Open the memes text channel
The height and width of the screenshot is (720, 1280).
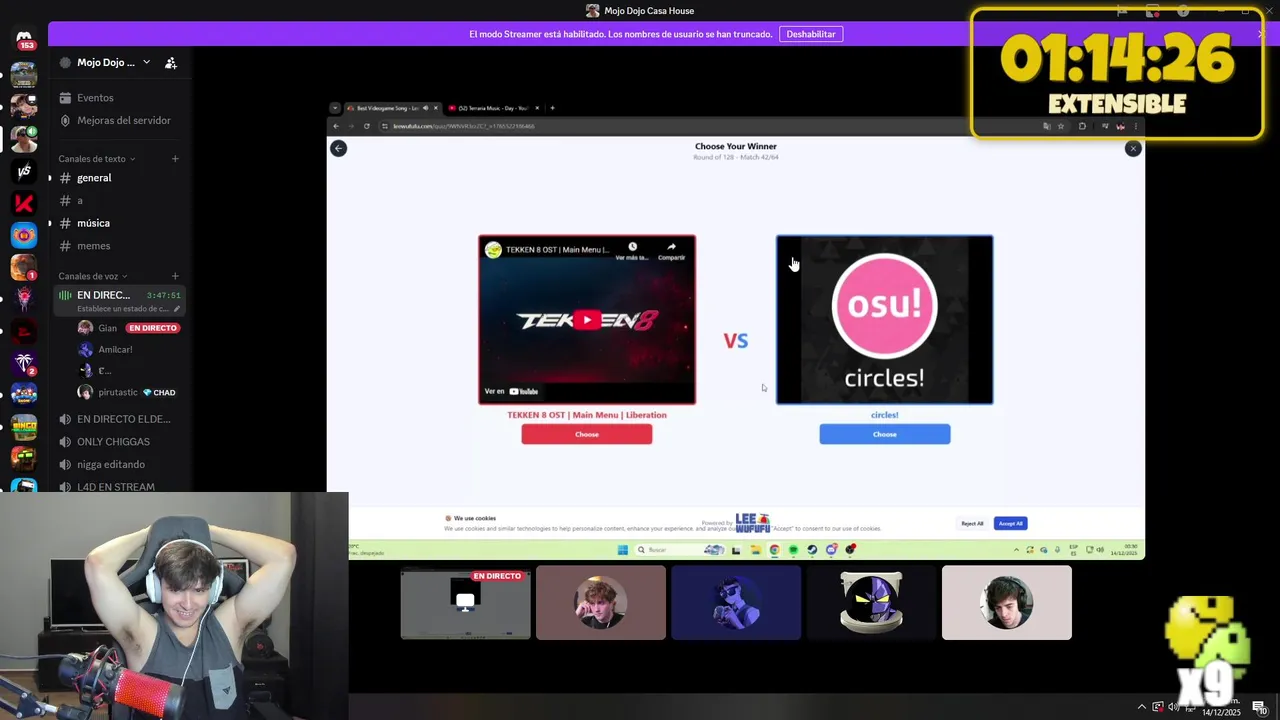[x=119, y=246]
